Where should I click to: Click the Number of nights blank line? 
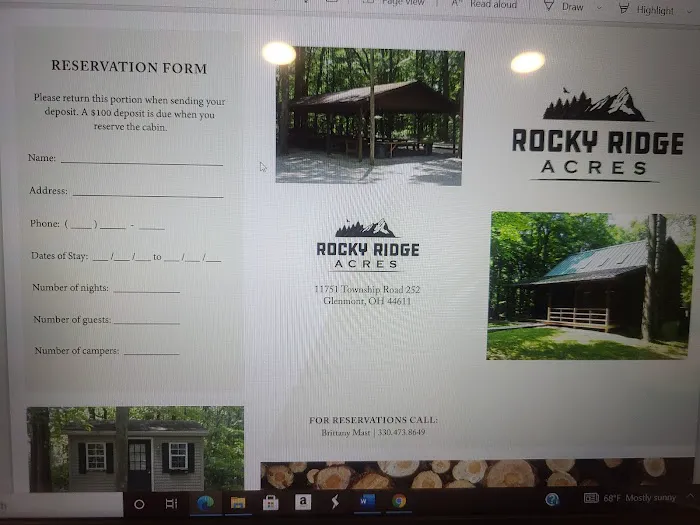tap(146, 290)
